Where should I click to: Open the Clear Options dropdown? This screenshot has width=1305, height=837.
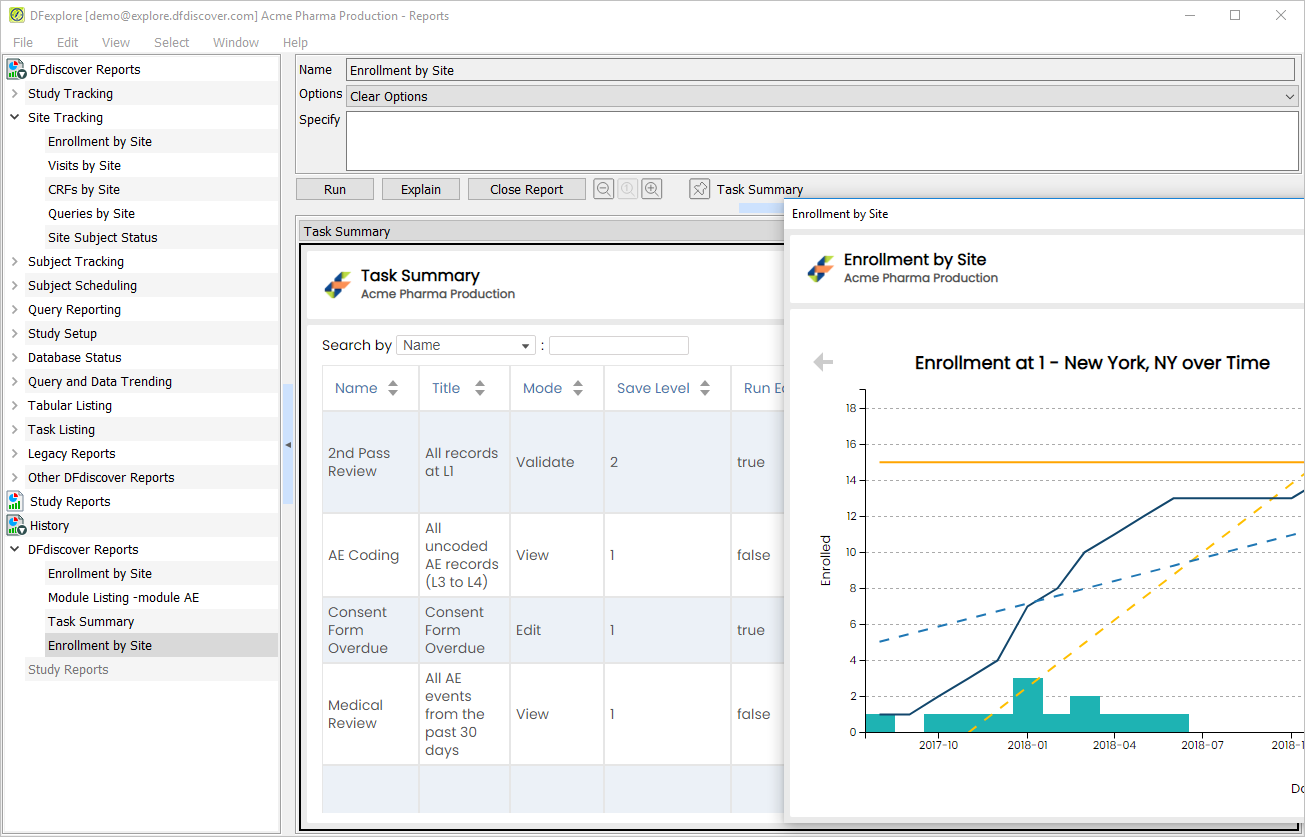tap(822, 96)
